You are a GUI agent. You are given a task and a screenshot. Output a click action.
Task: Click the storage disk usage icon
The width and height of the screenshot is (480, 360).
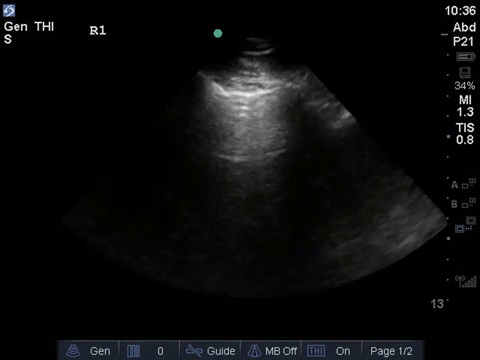click(465, 73)
